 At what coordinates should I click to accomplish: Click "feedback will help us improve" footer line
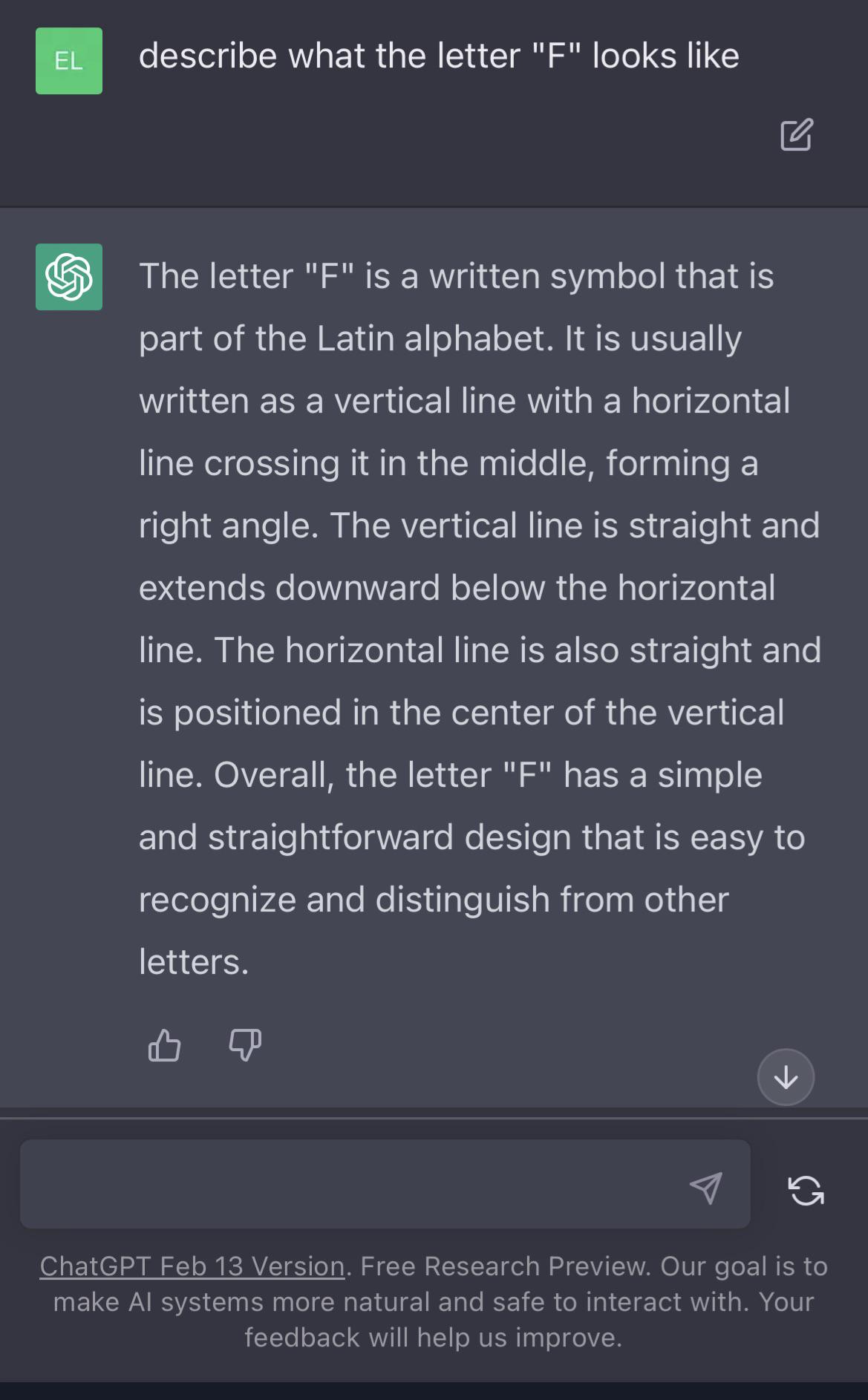(x=433, y=1338)
